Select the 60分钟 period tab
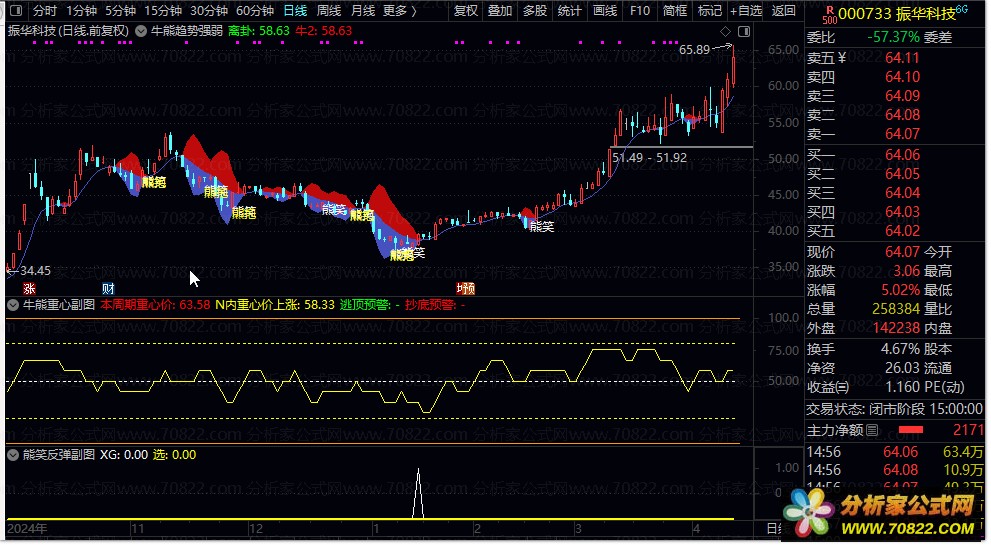This screenshot has height=545, width=991. pyautogui.click(x=255, y=11)
